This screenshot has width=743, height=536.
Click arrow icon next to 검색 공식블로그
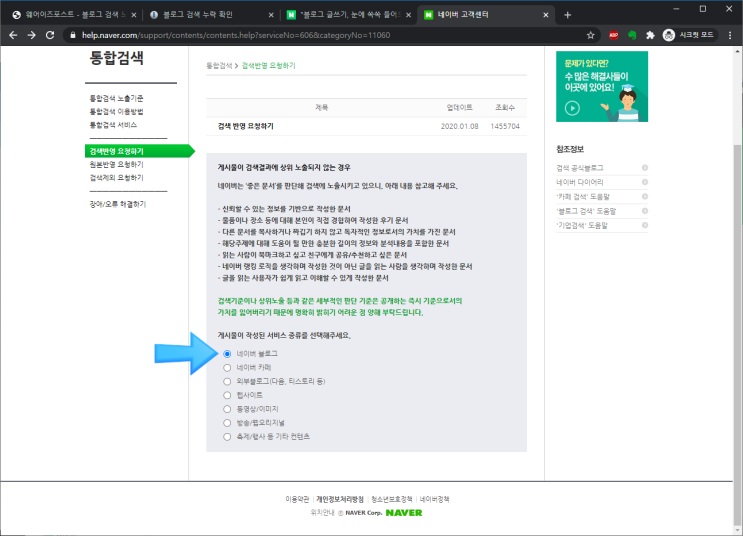pyautogui.click(x=644, y=168)
